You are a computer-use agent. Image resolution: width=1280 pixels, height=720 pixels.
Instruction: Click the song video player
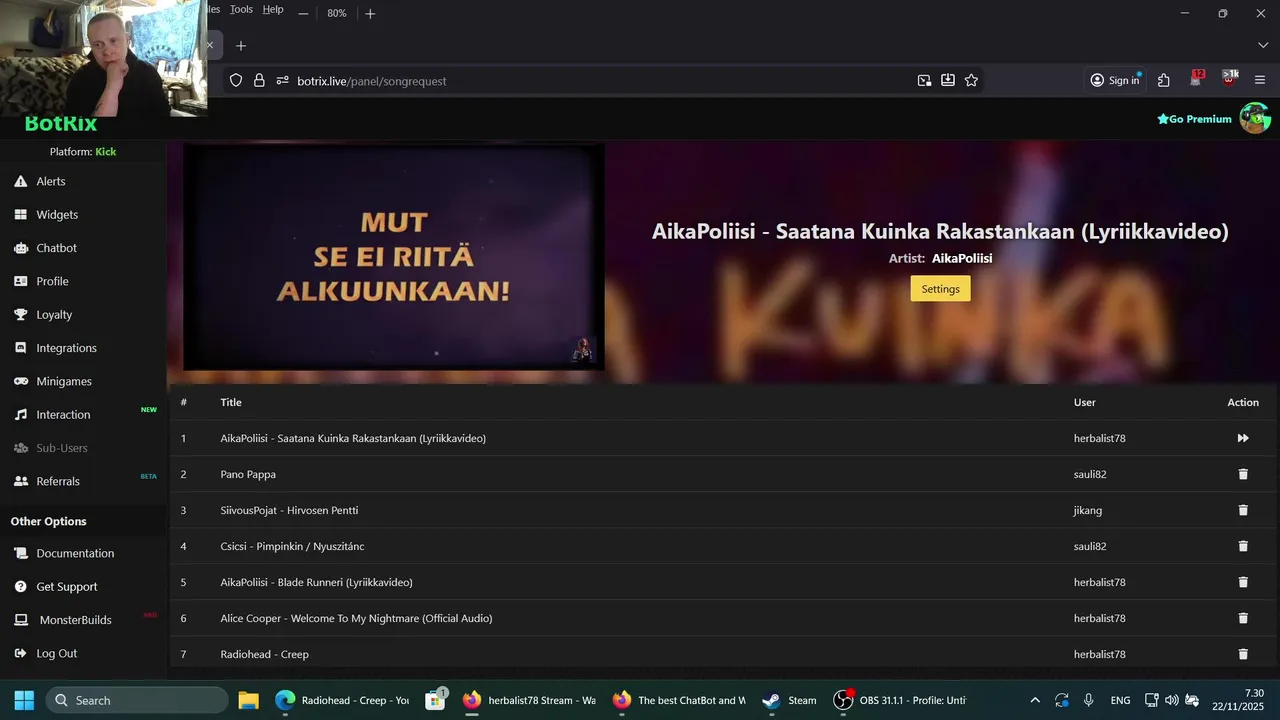tap(394, 257)
